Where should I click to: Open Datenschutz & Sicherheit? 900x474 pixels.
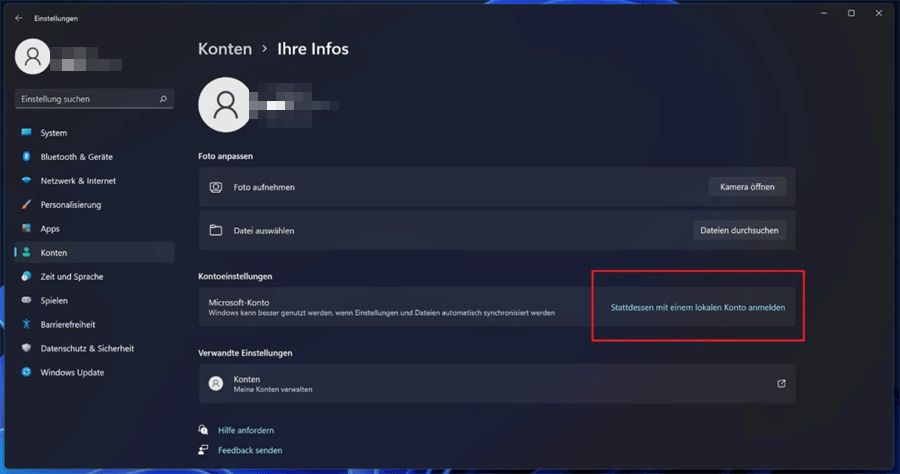click(94, 348)
